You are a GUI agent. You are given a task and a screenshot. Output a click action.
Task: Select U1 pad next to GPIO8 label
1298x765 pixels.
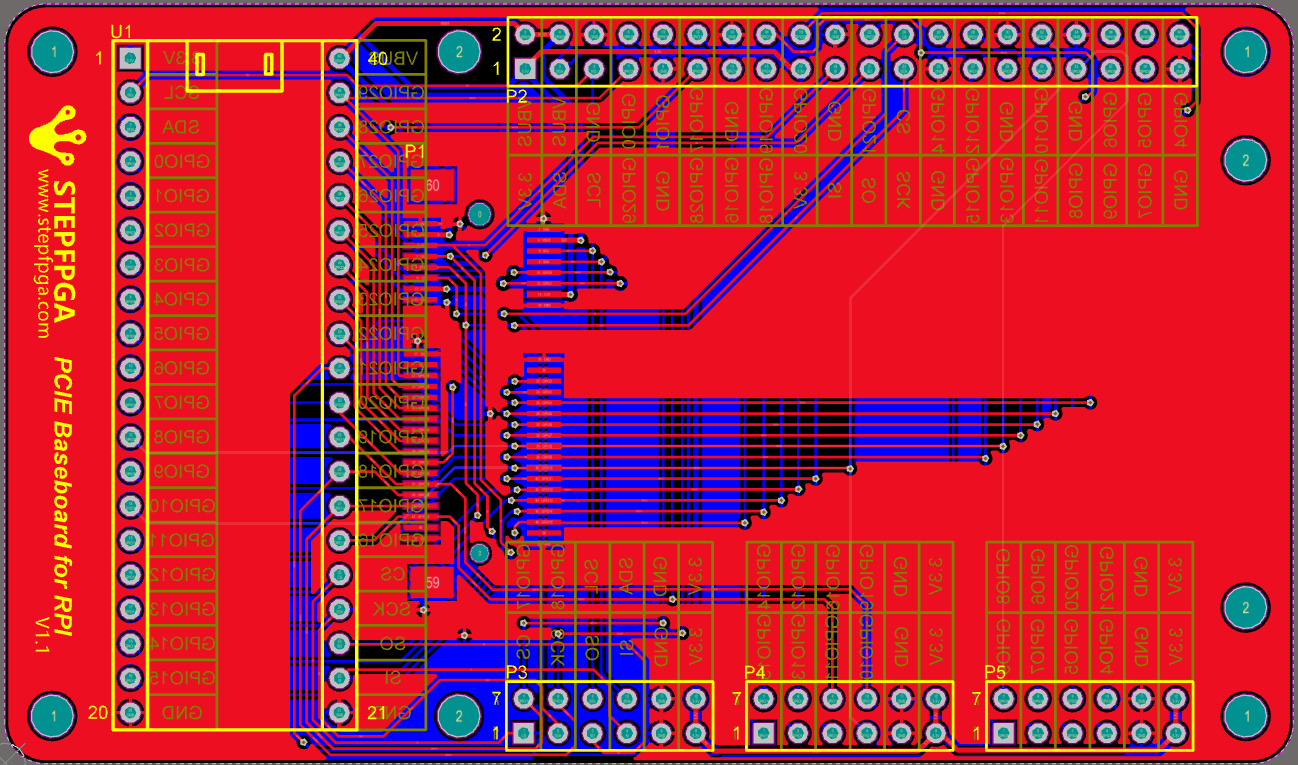(130, 437)
